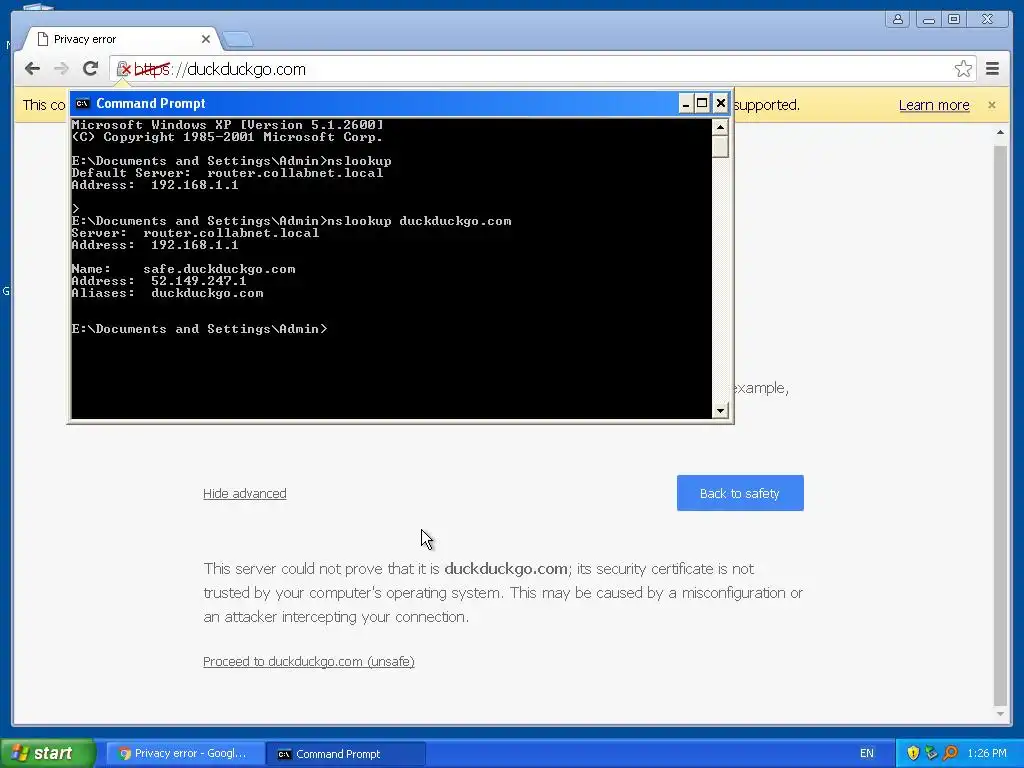Image resolution: width=1024 pixels, height=768 pixels.
Task: Click the Command Prompt scrollbar thumb
Action: point(720,146)
